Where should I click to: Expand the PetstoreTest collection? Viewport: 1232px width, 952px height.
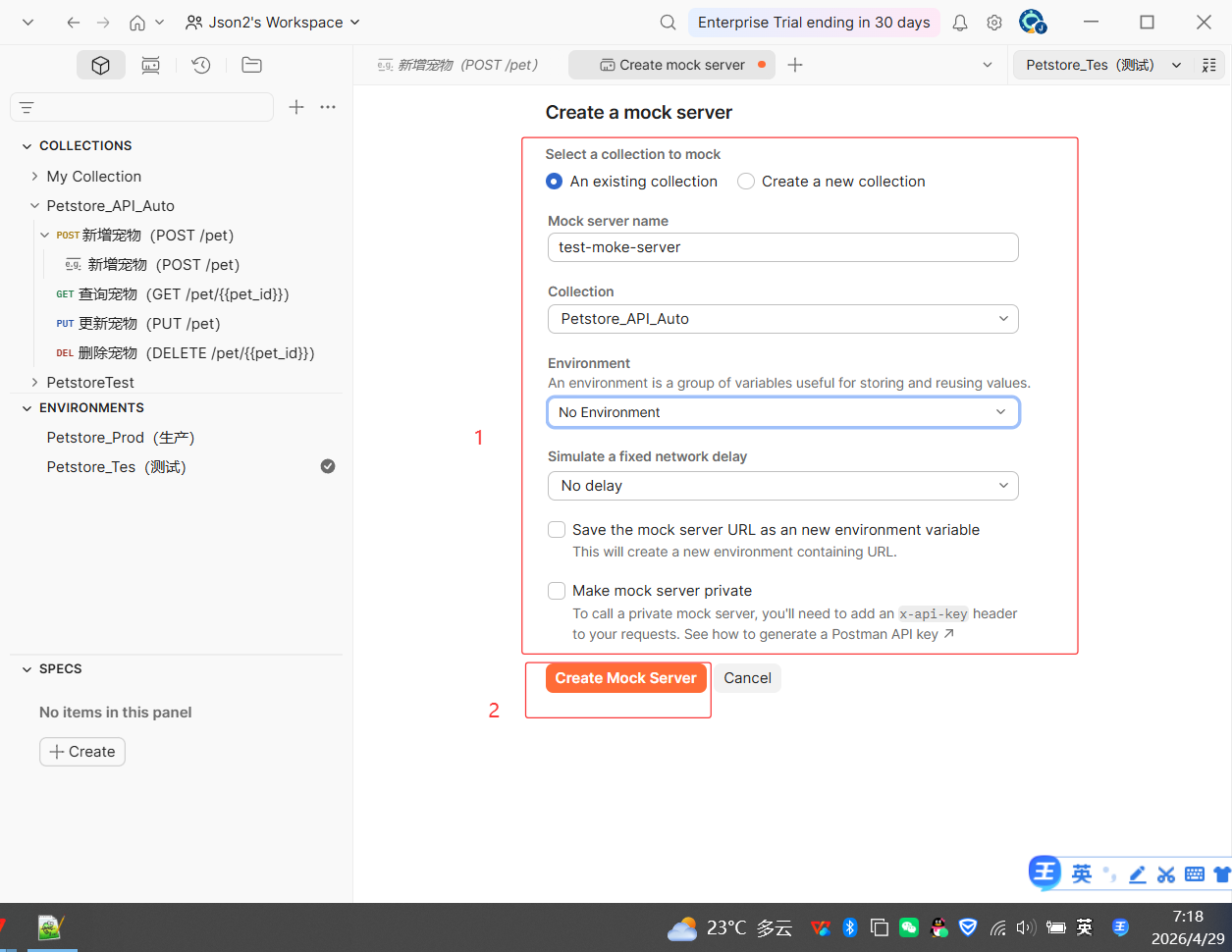pyautogui.click(x=35, y=383)
